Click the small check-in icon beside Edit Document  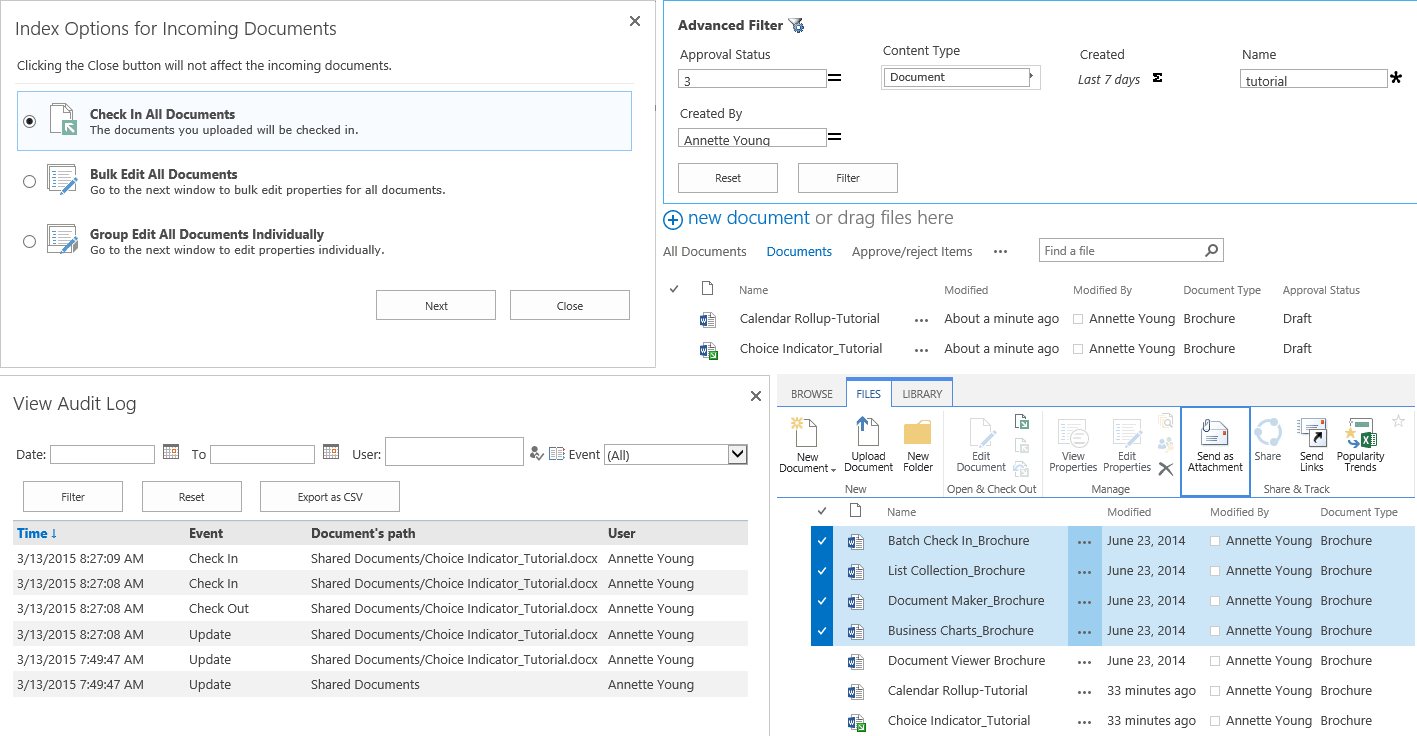[x=1021, y=421]
